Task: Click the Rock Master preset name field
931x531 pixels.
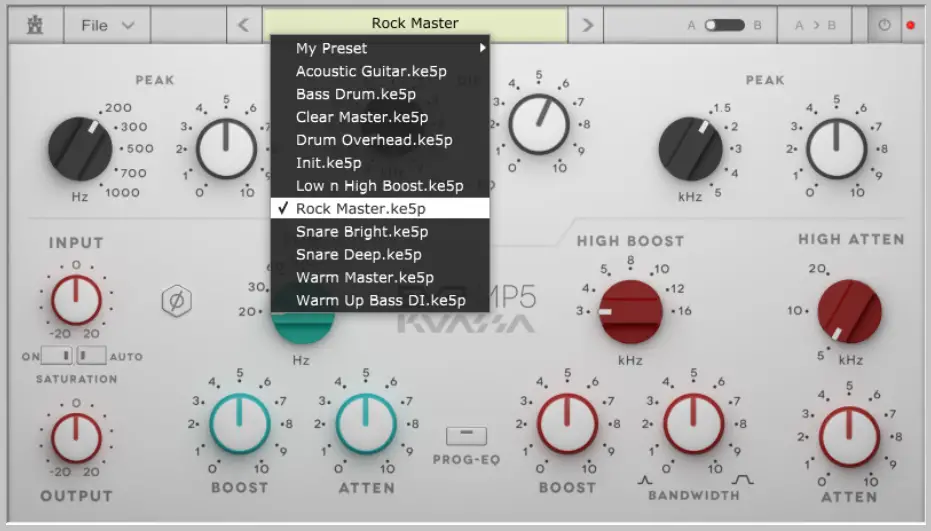Action: coord(414,23)
